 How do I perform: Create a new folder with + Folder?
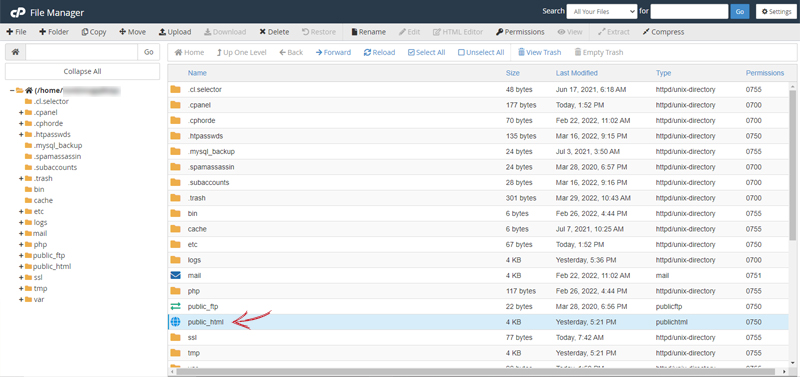54,32
